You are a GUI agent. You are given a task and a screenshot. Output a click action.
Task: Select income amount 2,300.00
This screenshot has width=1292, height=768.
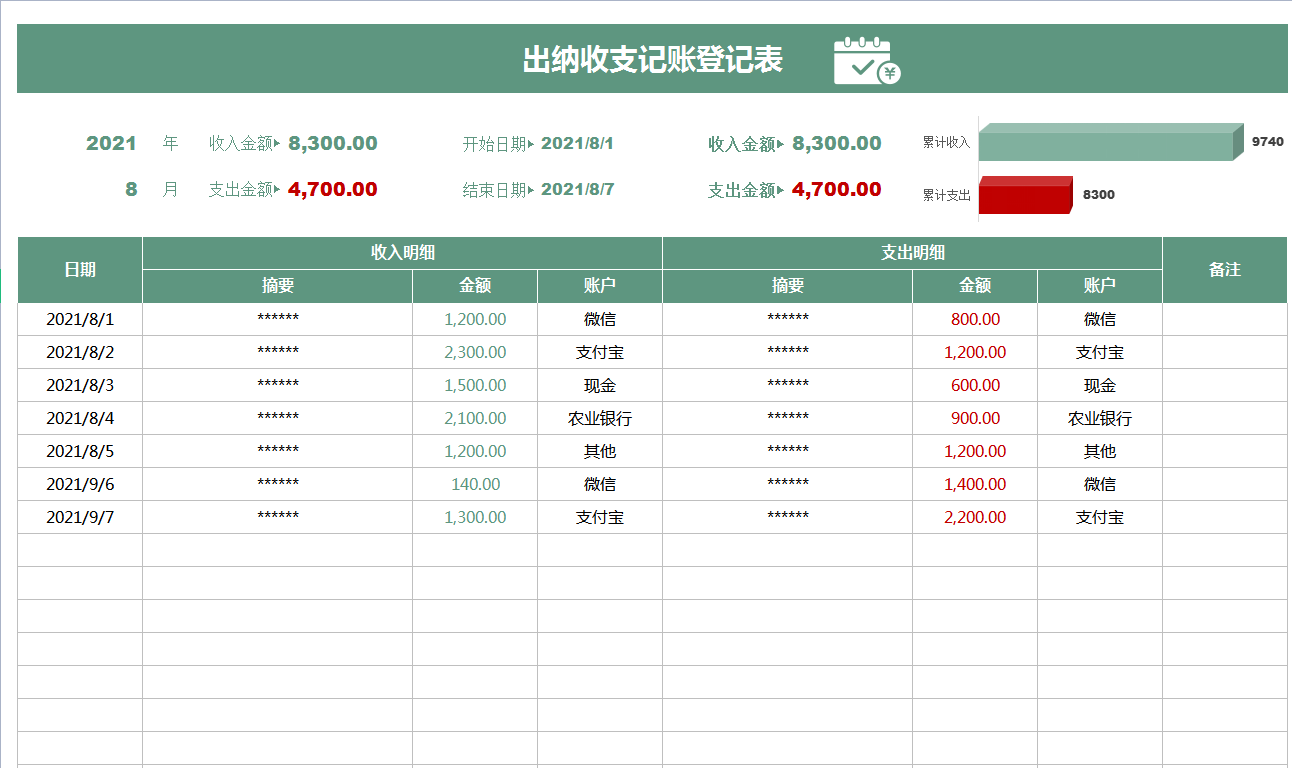475,352
